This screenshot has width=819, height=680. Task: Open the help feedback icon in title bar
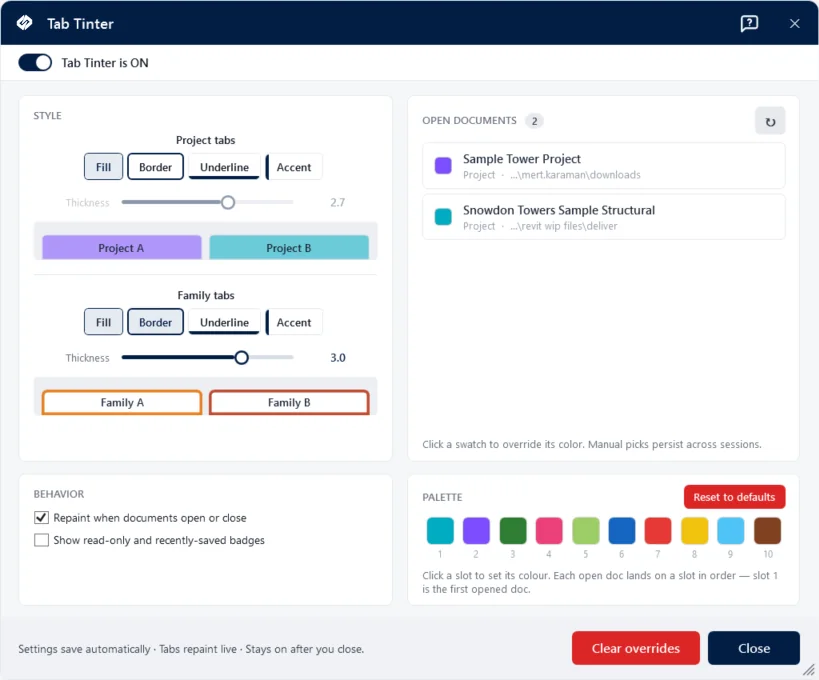[x=749, y=24]
